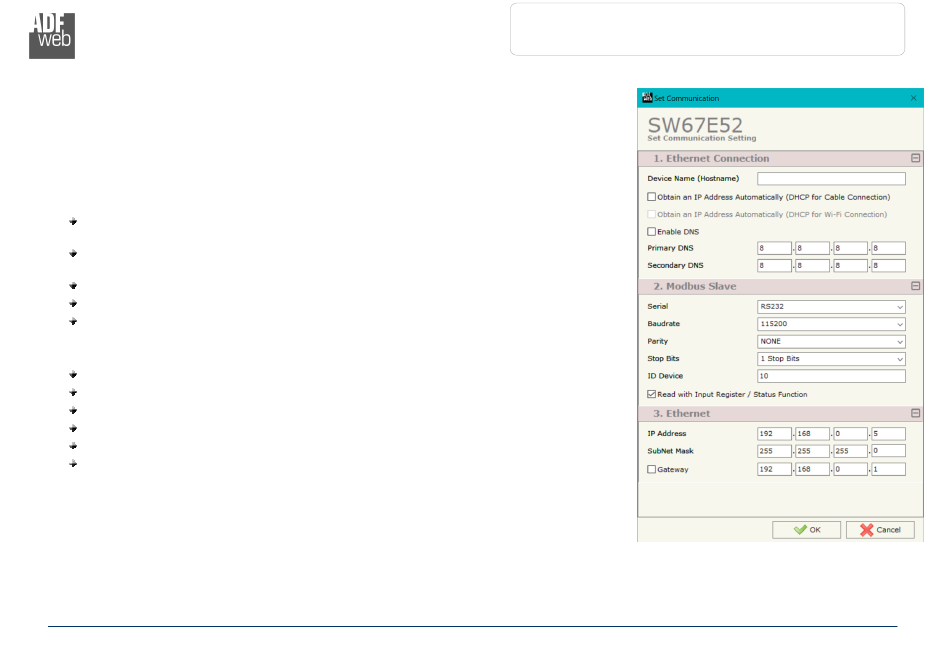This screenshot has height=659, width=950.
Task: Click the ADFweb logo
Action: (x=52, y=36)
